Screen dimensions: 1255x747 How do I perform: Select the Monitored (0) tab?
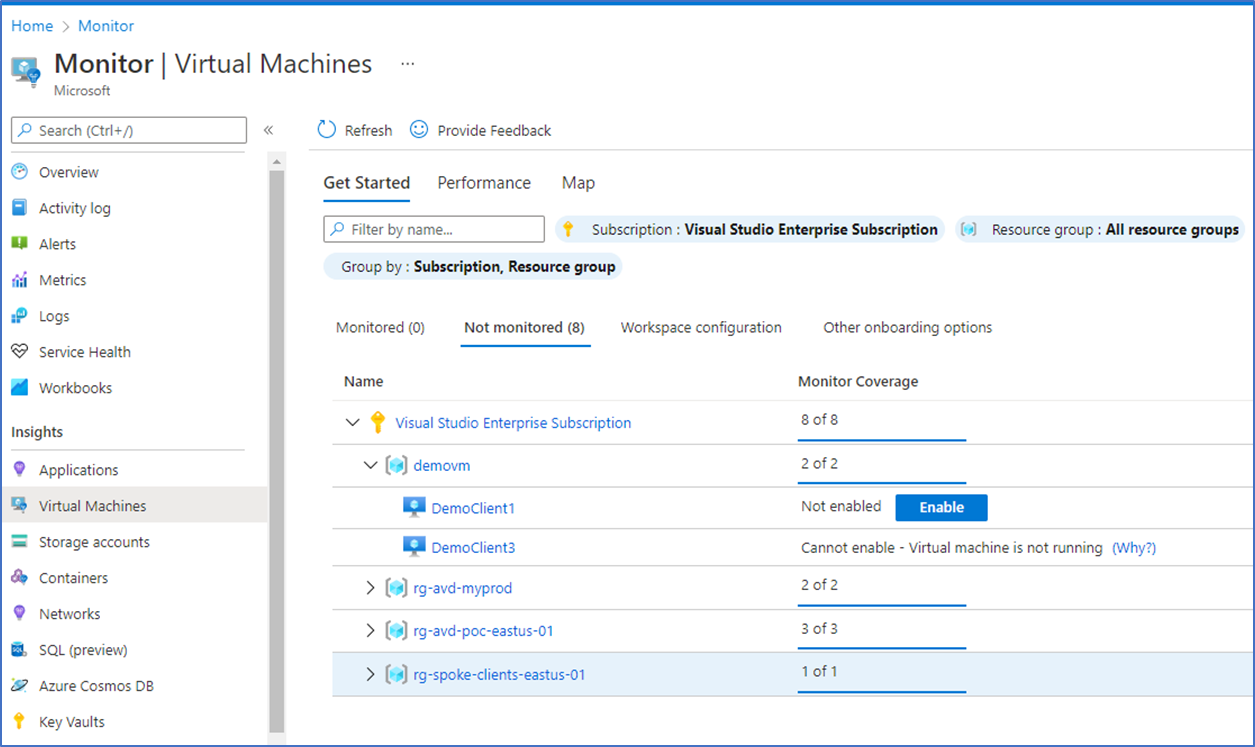coord(380,328)
